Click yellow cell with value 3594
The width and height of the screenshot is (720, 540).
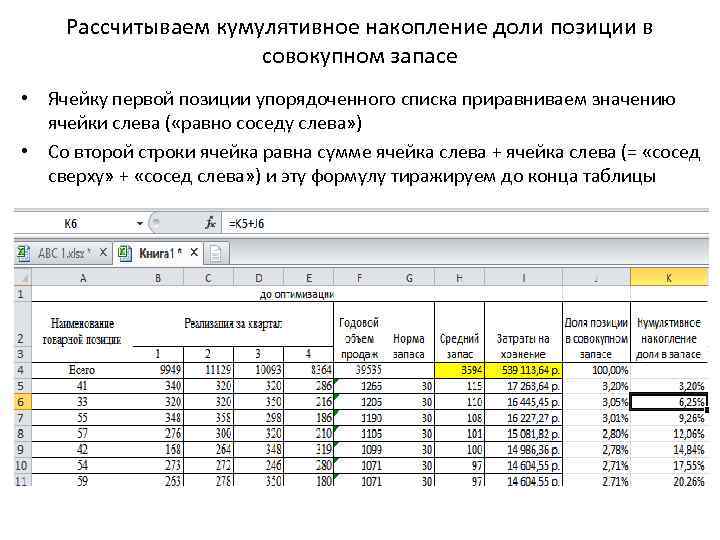(459, 370)
